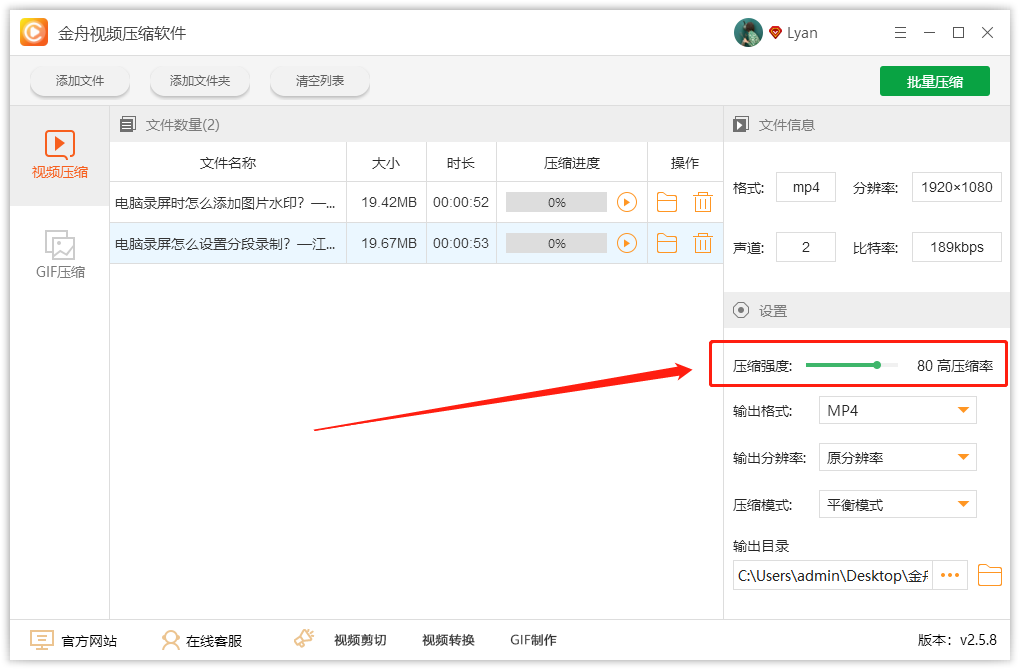This screenshot has height=670, width=1020.
Task: Adjust the 压缩强度 slider
Action: click(x=877, y=365)
